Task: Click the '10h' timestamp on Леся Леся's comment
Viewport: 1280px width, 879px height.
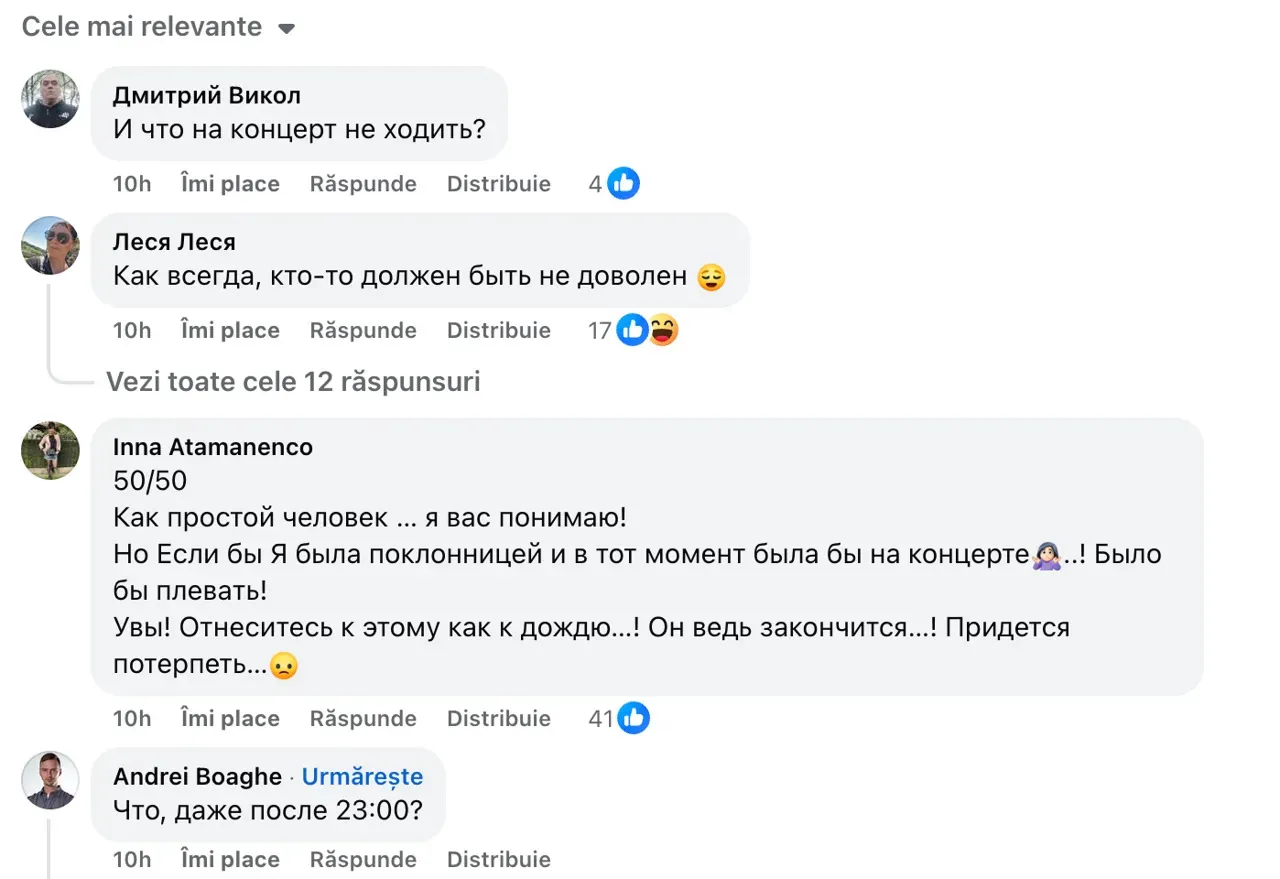Action: [132, 330]
